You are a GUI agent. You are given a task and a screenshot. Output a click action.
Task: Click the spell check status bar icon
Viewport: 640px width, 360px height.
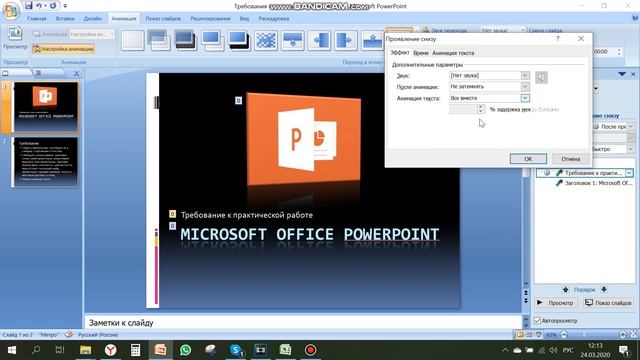click(x=69, y=334)
